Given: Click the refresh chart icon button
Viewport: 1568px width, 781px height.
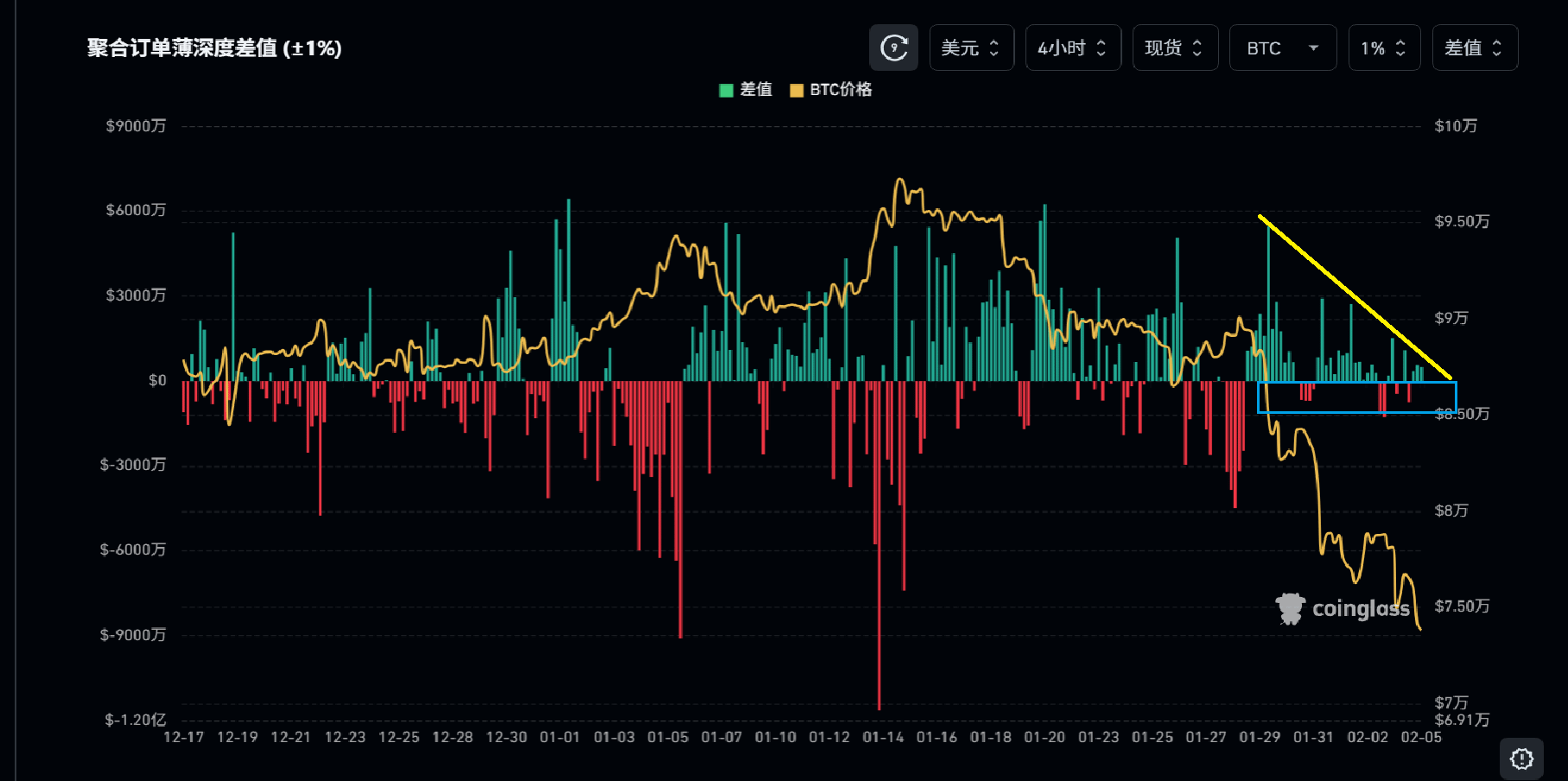Looking at the screenshot, I should pyautogui.click(x=894, y=48).
